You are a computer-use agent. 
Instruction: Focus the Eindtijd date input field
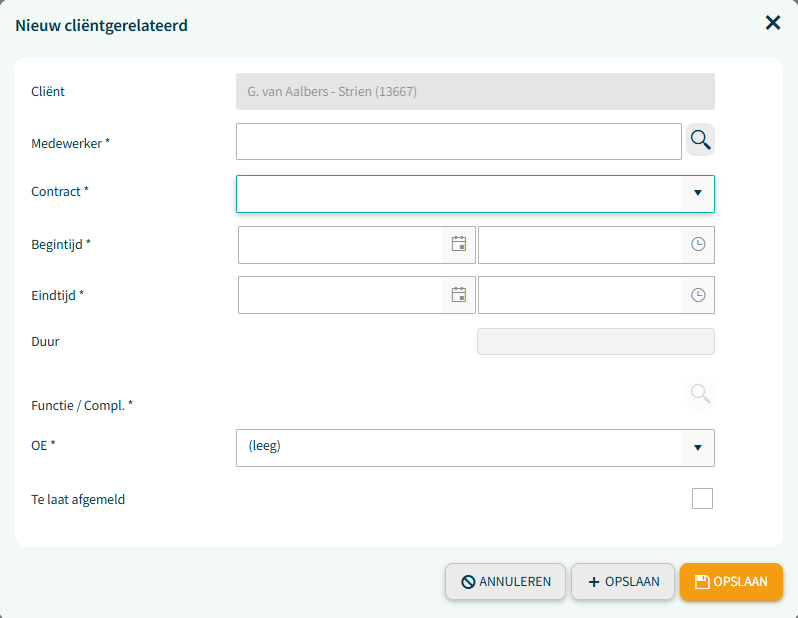340,295
